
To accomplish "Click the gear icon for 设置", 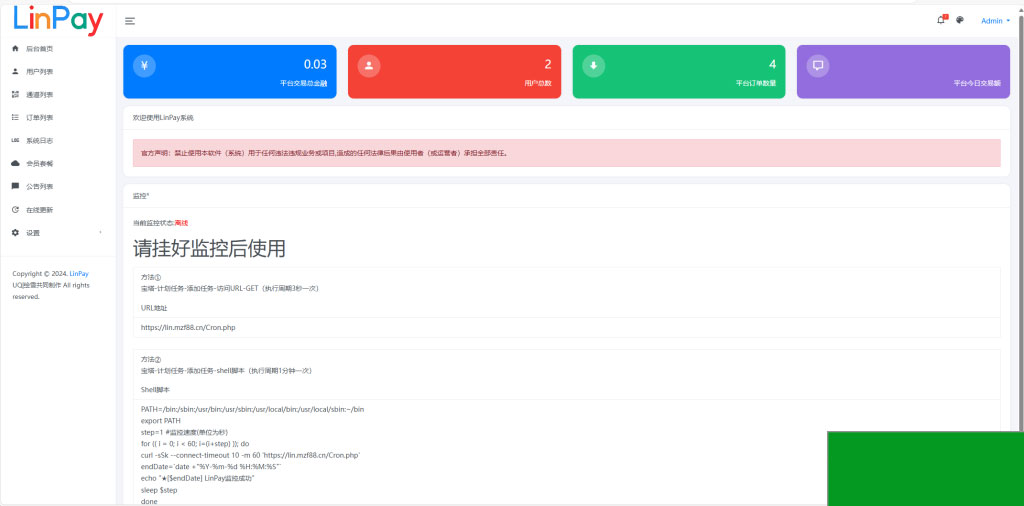I will pos(16,232).
